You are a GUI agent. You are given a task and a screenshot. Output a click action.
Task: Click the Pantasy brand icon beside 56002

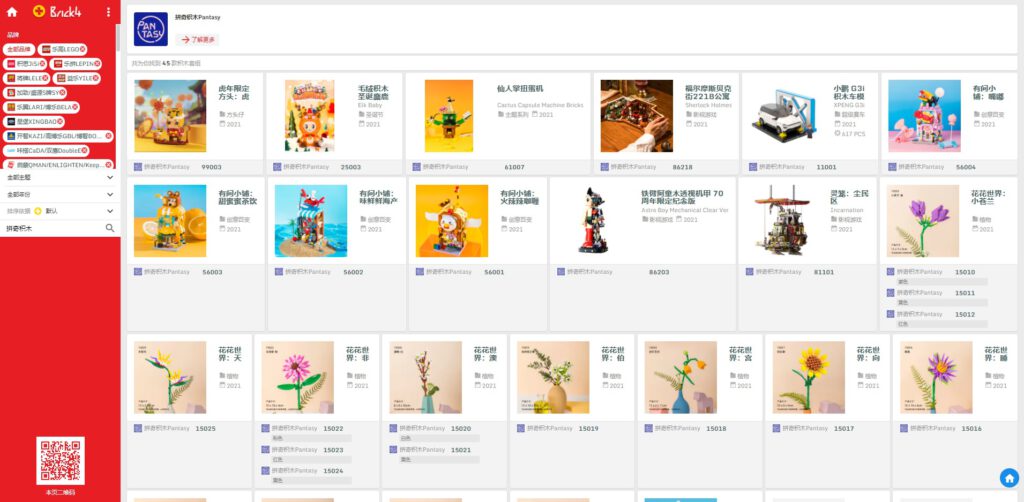pyautogui.click(x=279, y=272)
